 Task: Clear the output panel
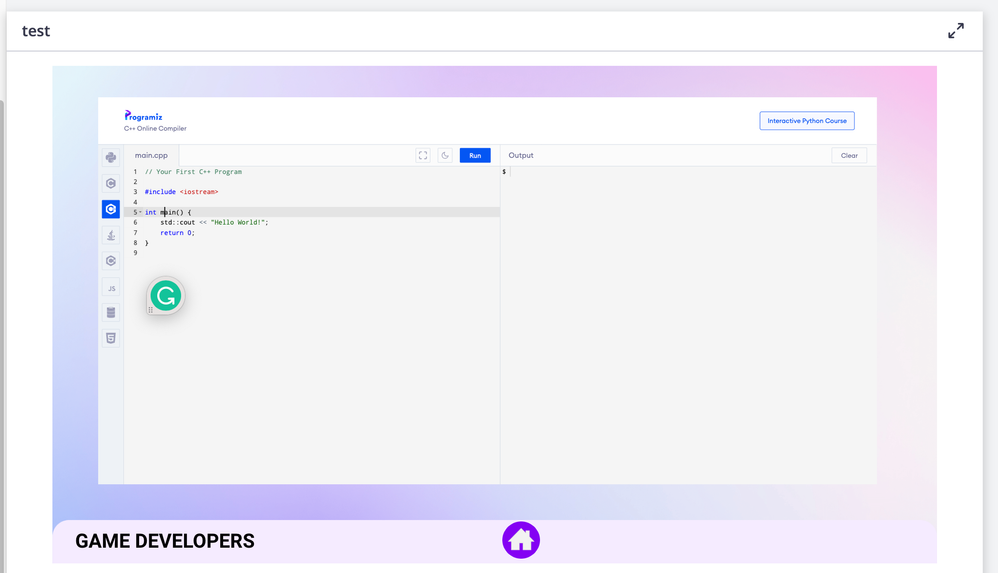coord(849,155)
